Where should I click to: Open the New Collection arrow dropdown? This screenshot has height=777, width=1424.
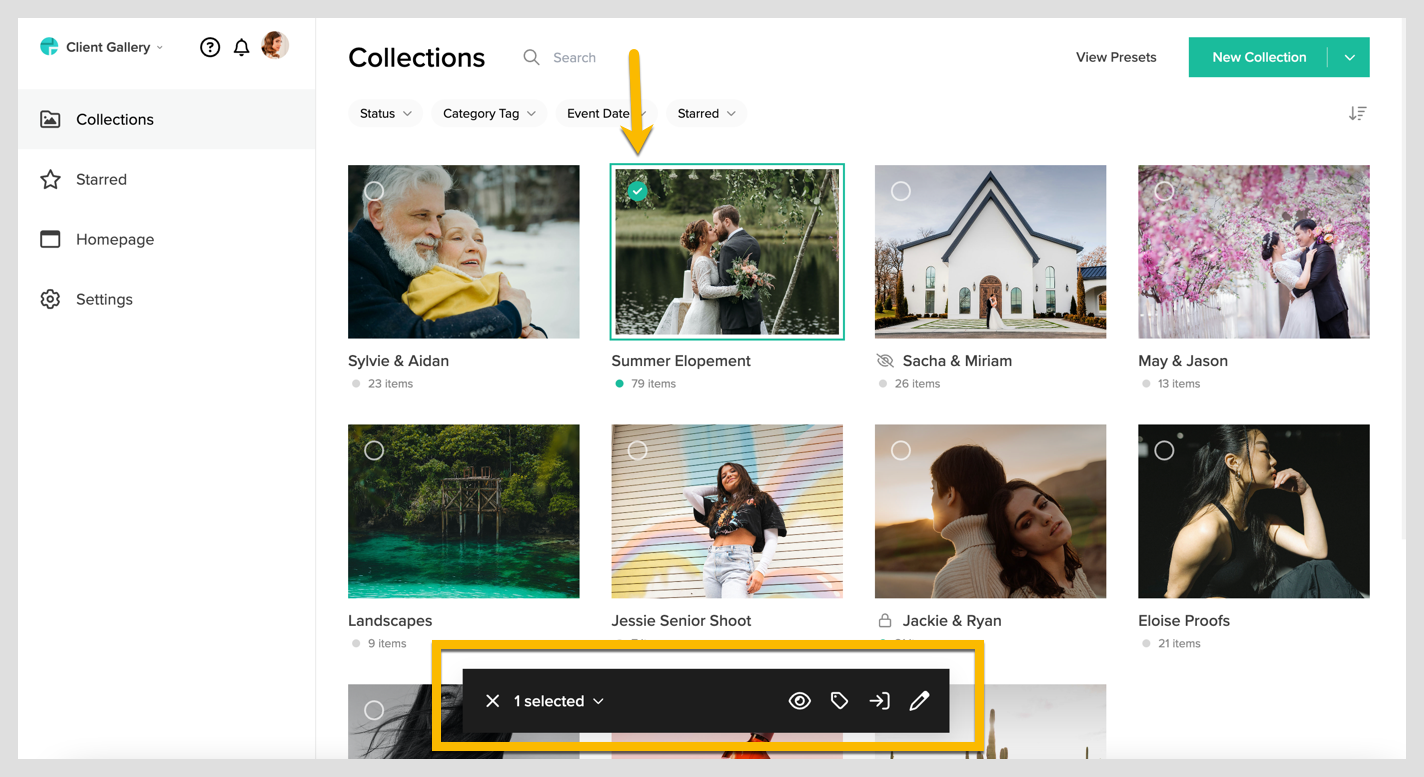(1349, 57)
